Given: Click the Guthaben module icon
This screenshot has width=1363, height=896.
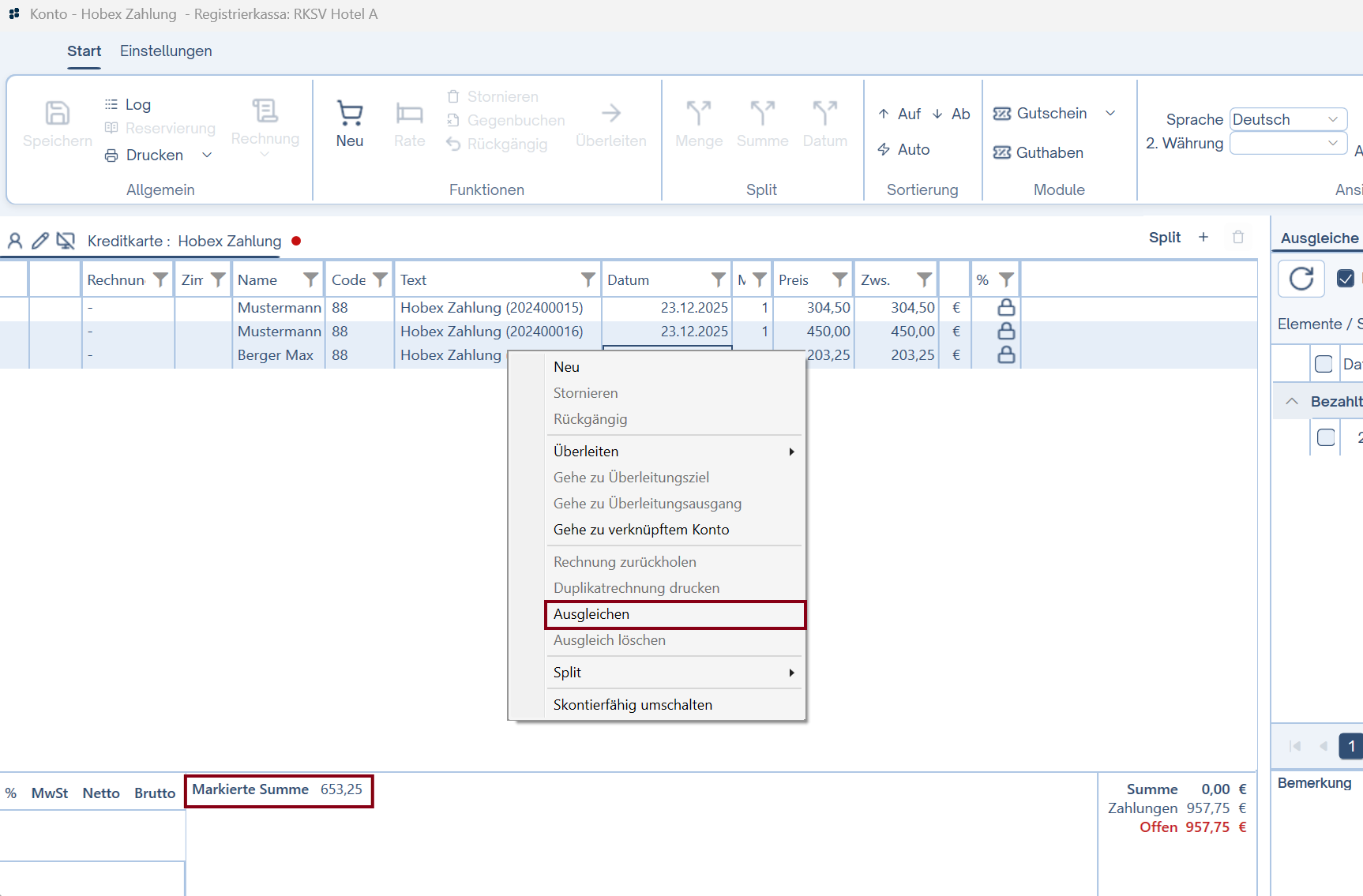Looking at the screenshot, I should pyautogui.click(x=1001, y=152).
